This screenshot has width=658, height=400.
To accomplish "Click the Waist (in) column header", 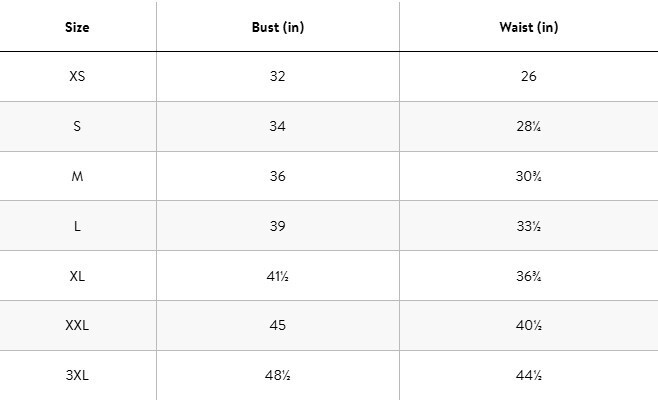I will click(x=528, y=27).
